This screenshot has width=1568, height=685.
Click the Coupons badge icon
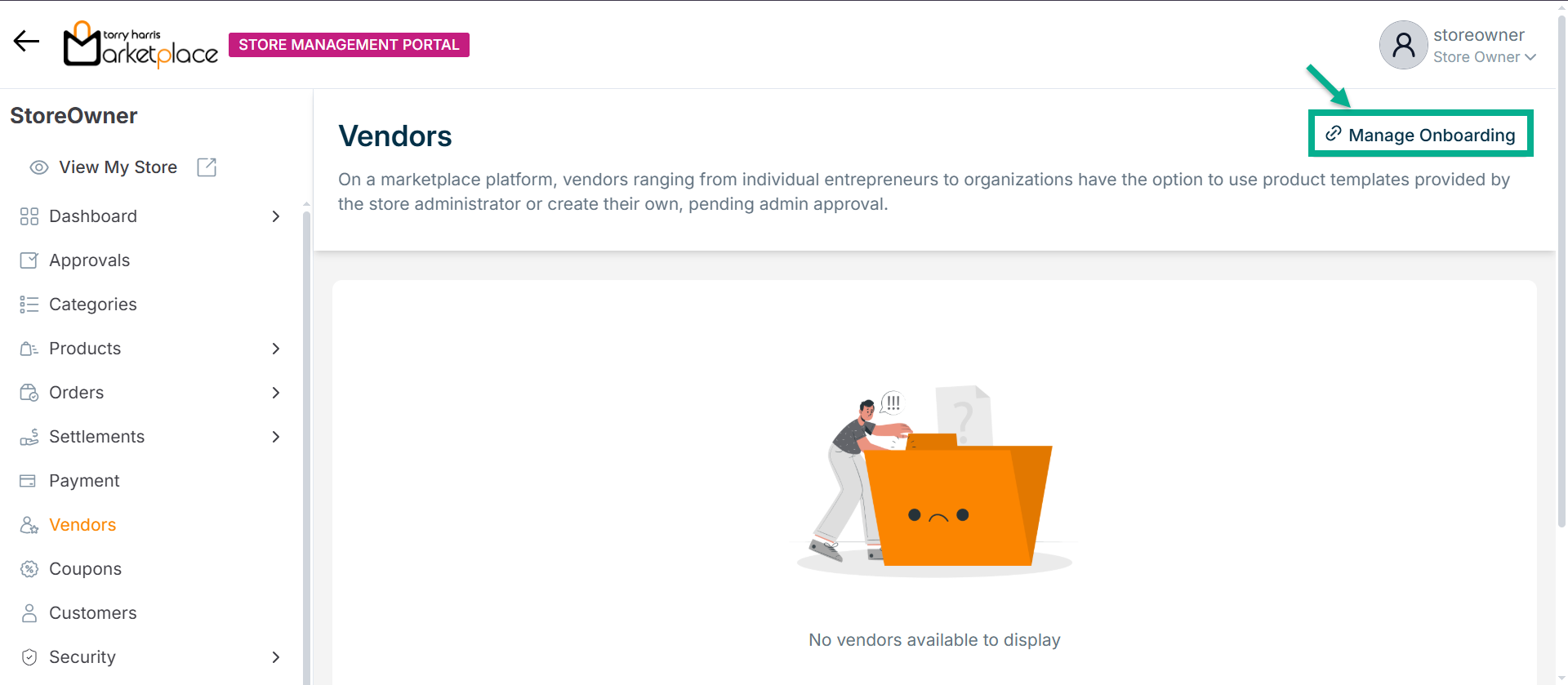point(29,569)
